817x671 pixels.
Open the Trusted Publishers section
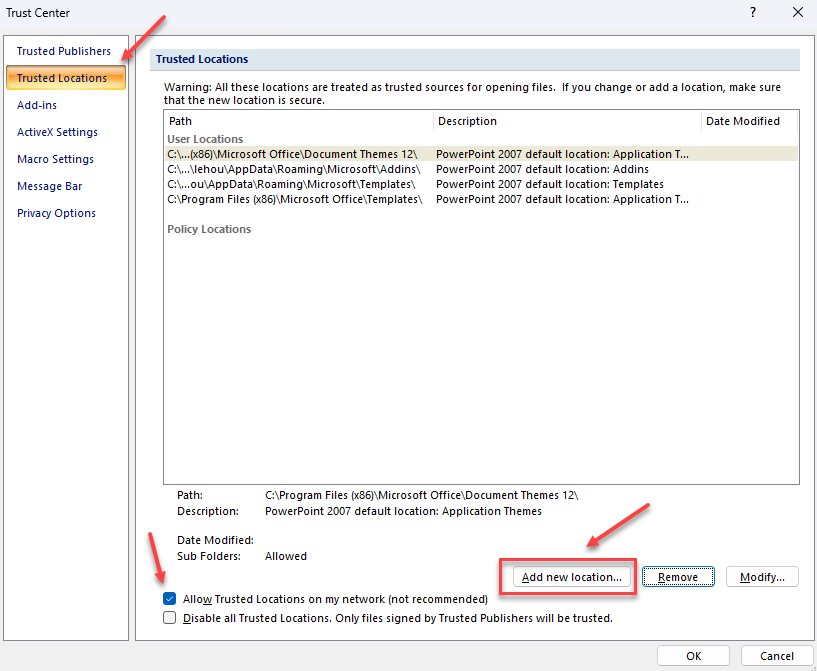(x=64, y=51)
